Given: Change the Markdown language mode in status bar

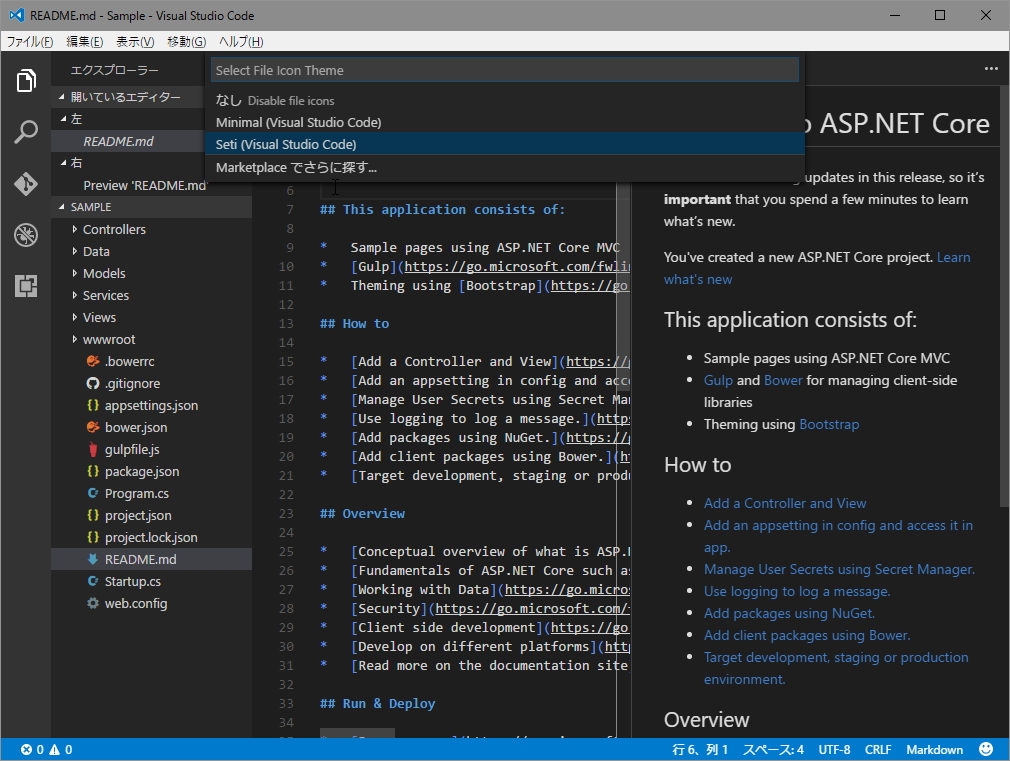Looking at the screenshot, I should tap(934, 749).
